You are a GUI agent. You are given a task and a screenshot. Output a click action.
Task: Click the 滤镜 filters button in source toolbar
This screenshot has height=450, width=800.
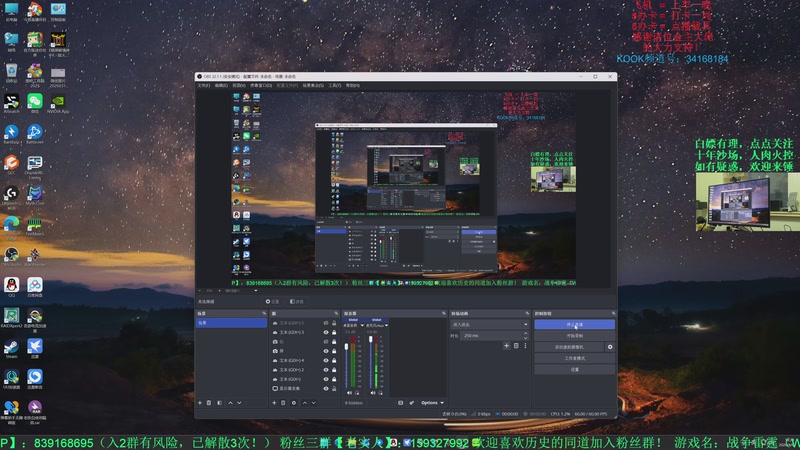pos(297,302)
